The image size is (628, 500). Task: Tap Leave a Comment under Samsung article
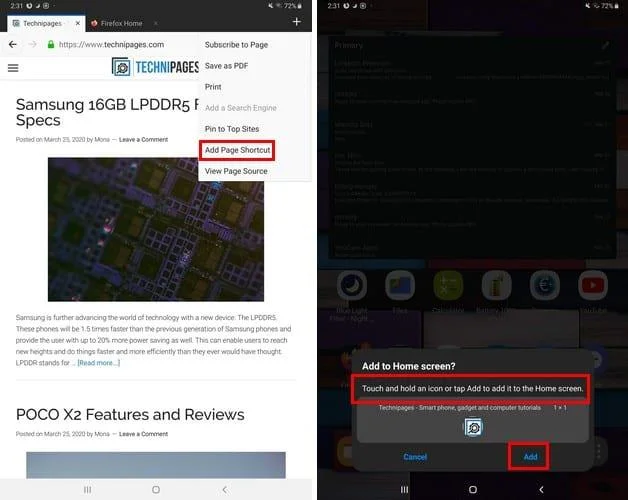(143, 139)
